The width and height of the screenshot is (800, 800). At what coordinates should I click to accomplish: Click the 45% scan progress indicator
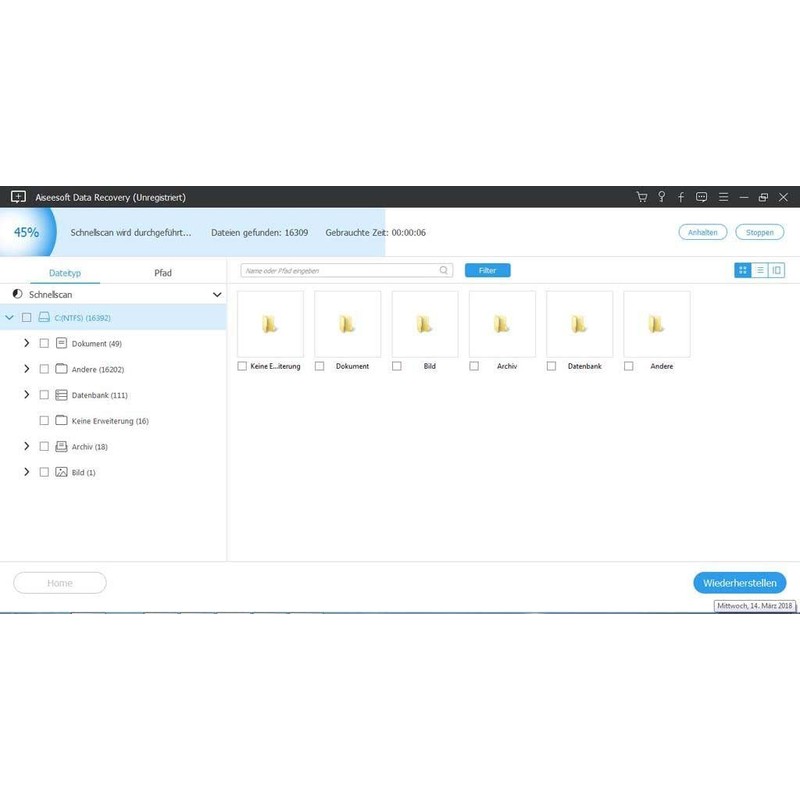25,231
